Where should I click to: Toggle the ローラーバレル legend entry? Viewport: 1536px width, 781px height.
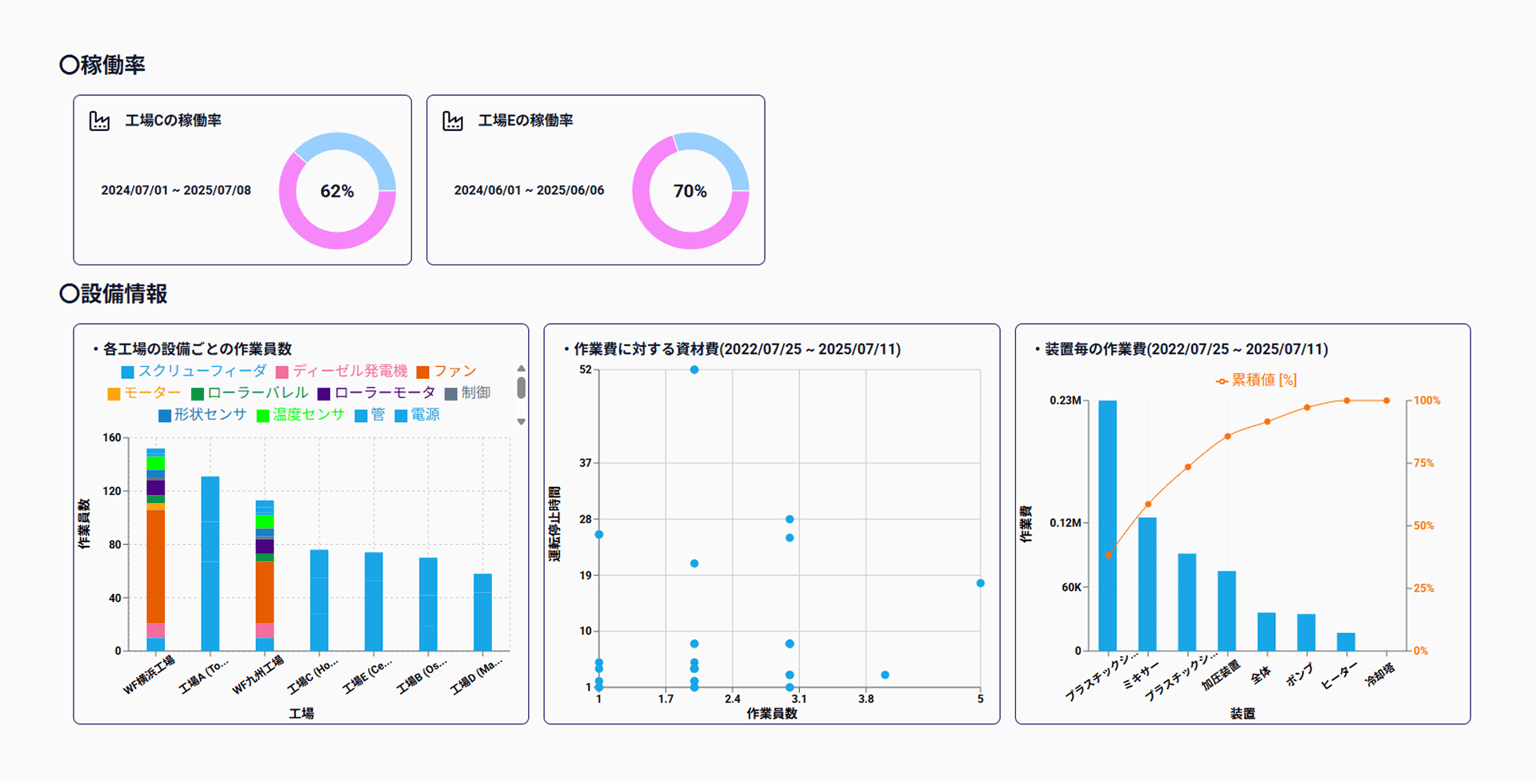250,393
